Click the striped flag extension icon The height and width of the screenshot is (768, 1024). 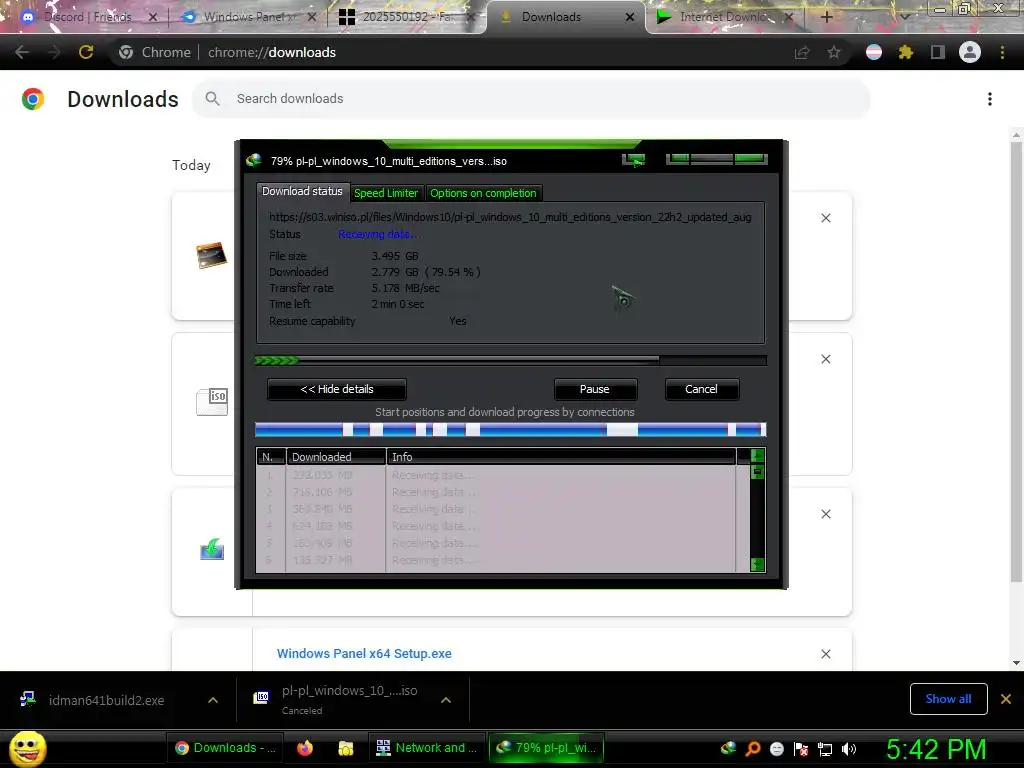(874, 52)
